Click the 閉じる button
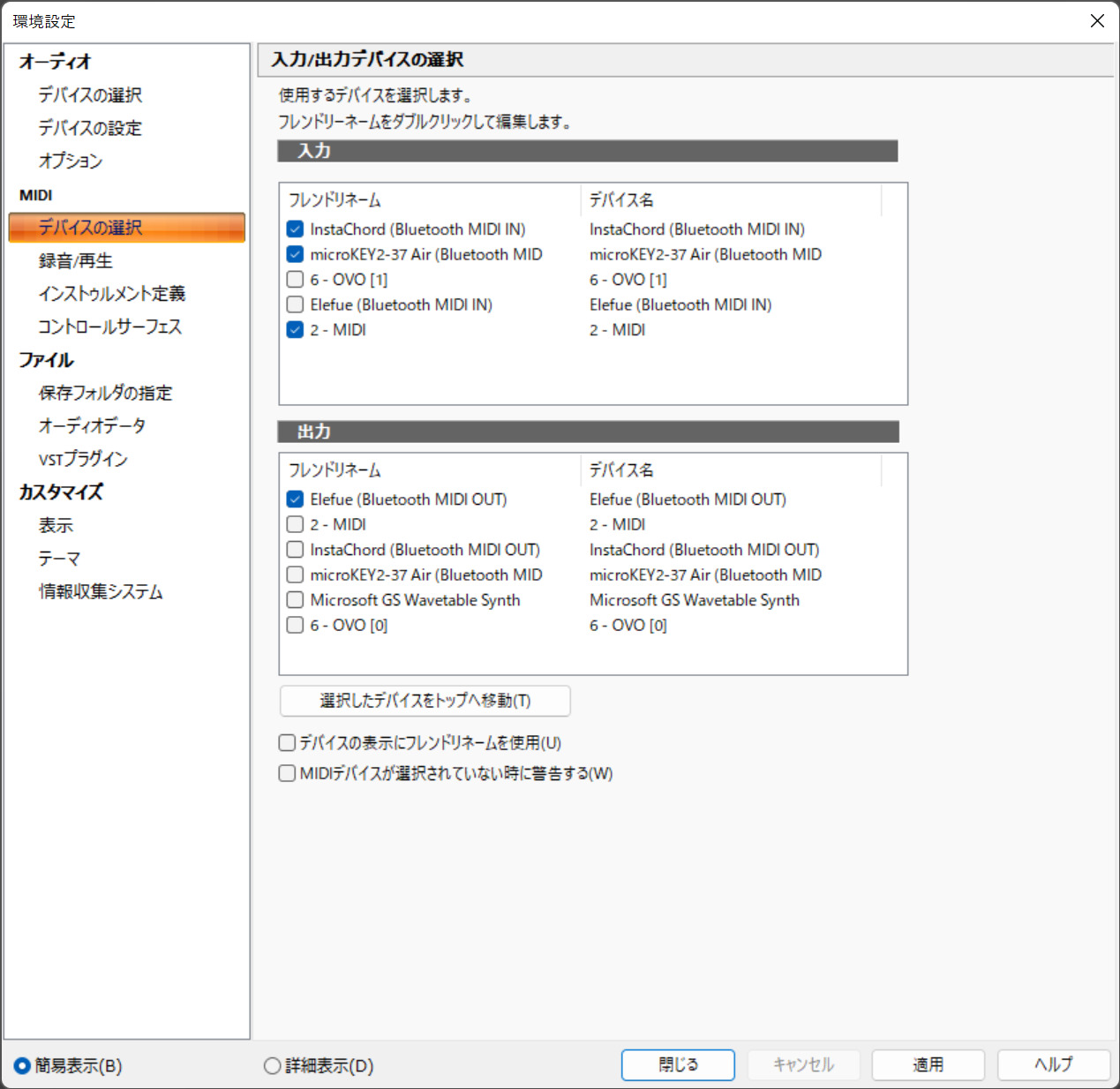The height and width of the screenshot is (1089, 1120). [x=678, y=1064]
